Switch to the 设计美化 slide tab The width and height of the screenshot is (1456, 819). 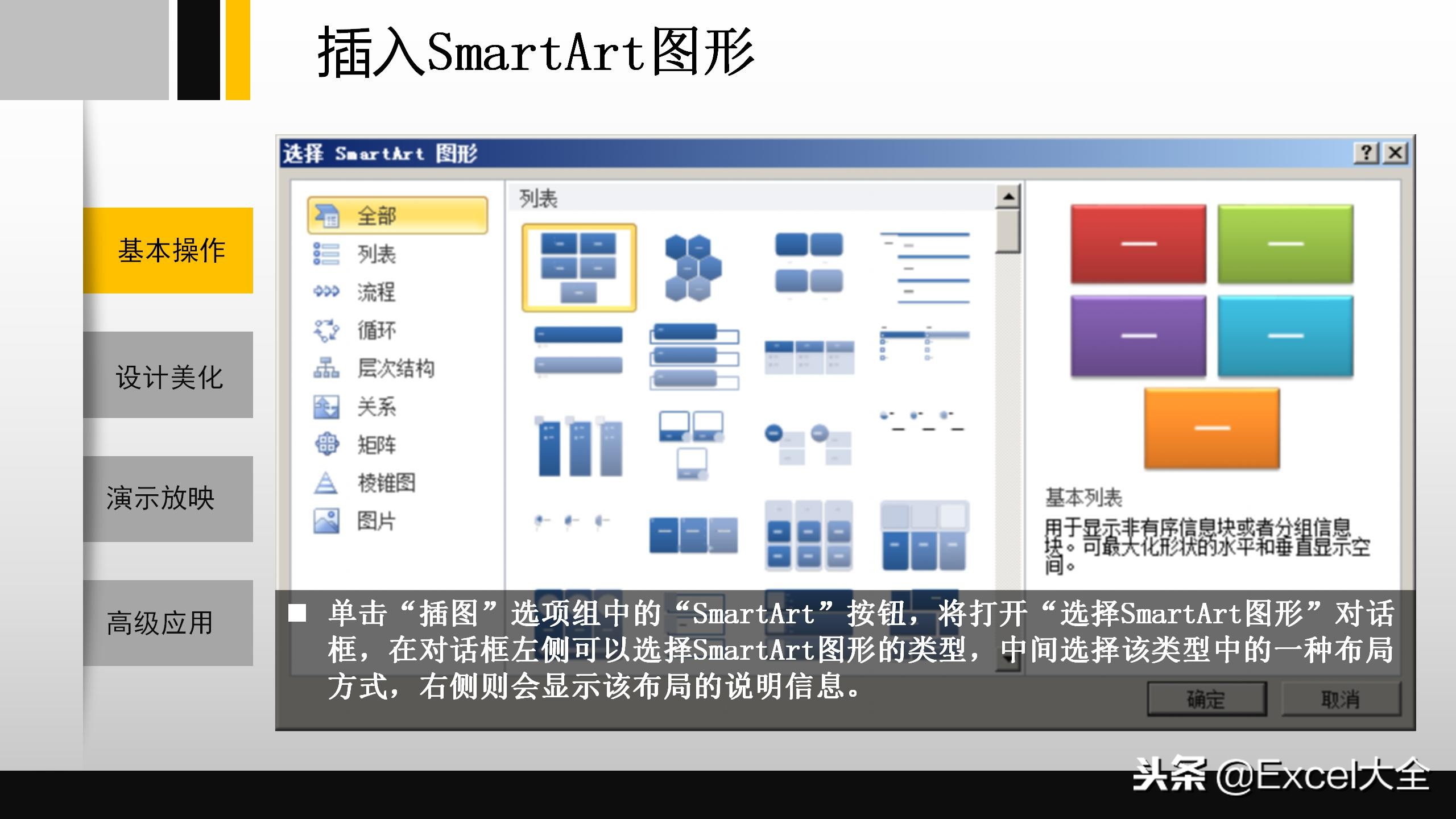tap(168, 375)
